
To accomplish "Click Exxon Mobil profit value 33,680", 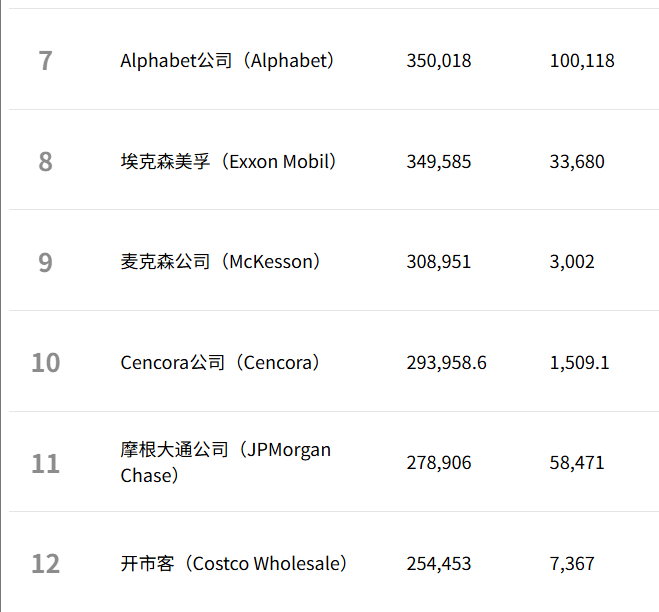I will [x=577, y=162].
